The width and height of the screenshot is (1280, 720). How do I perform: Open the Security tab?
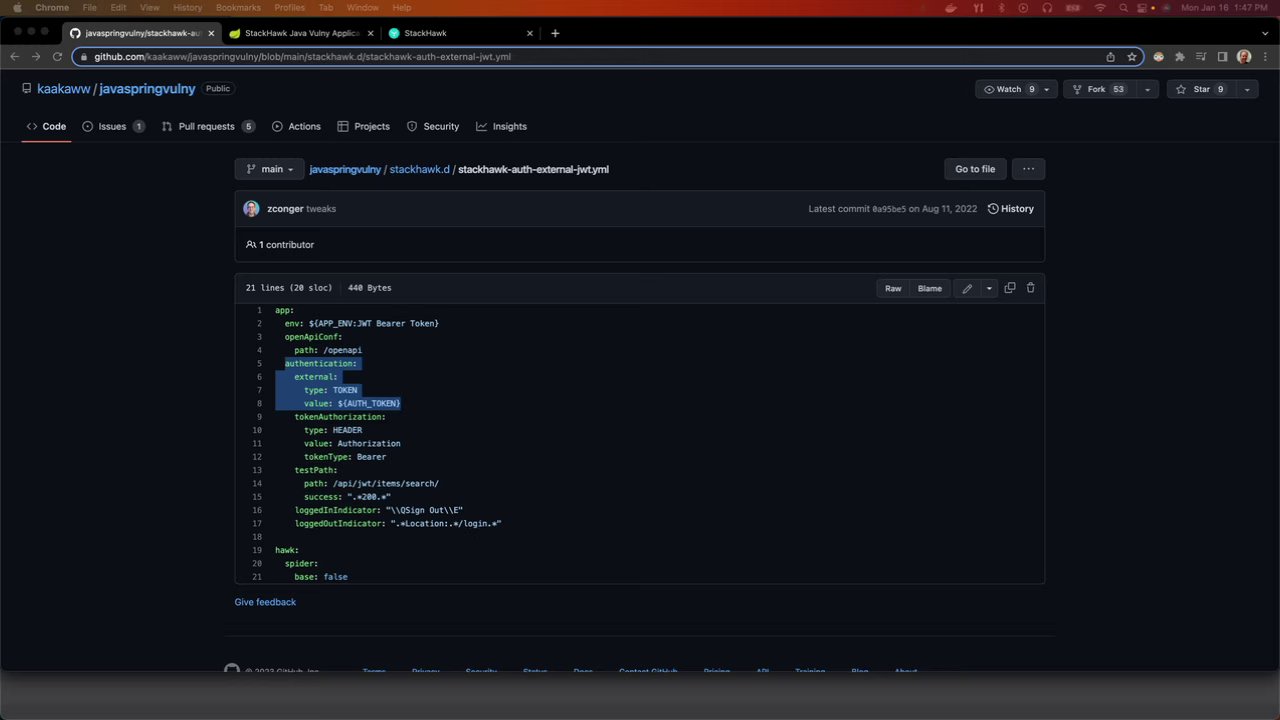click(x=433, y=127)
